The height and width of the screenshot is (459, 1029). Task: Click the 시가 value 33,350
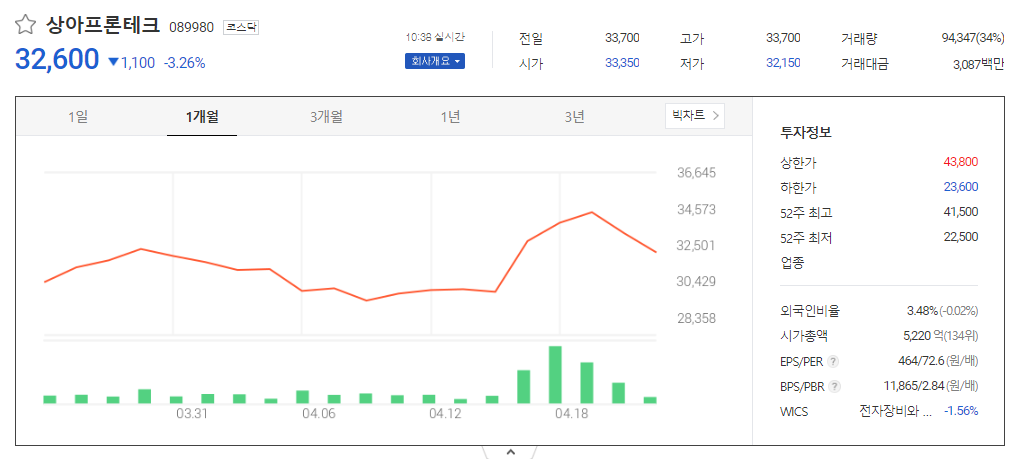click(x=622, y=64)
